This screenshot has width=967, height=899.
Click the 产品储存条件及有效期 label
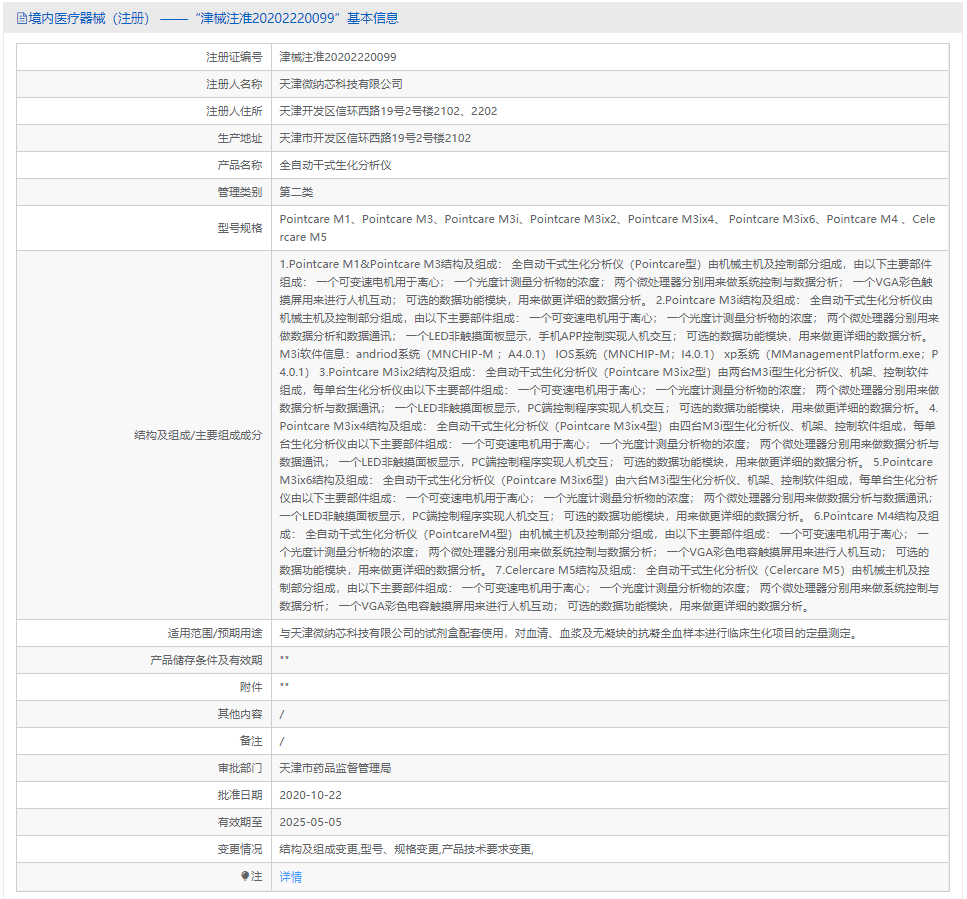click(x=207, y=660)
